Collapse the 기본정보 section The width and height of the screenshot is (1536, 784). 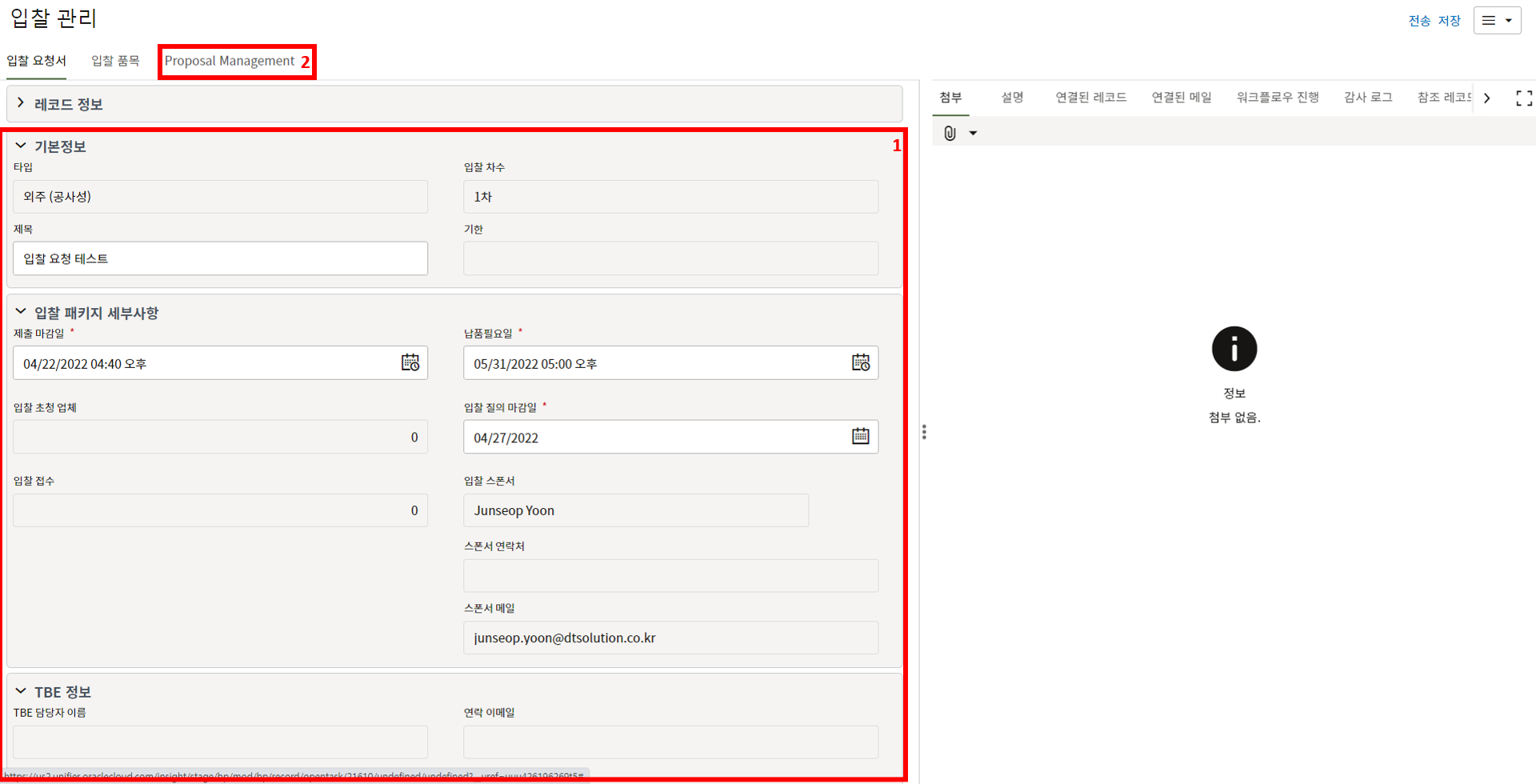click(x=21, y=146)
